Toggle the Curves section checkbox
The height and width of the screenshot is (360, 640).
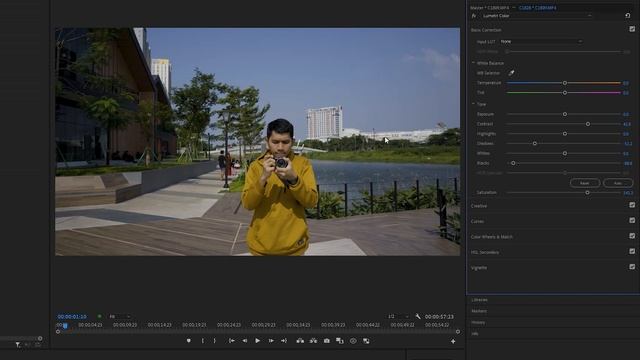point(632,220)
